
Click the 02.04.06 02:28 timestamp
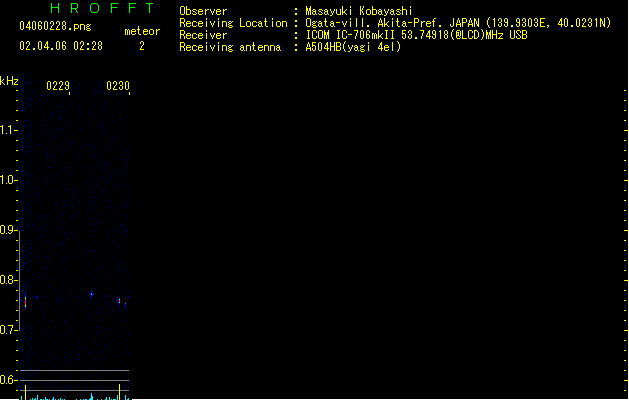(x=61, y=46)
